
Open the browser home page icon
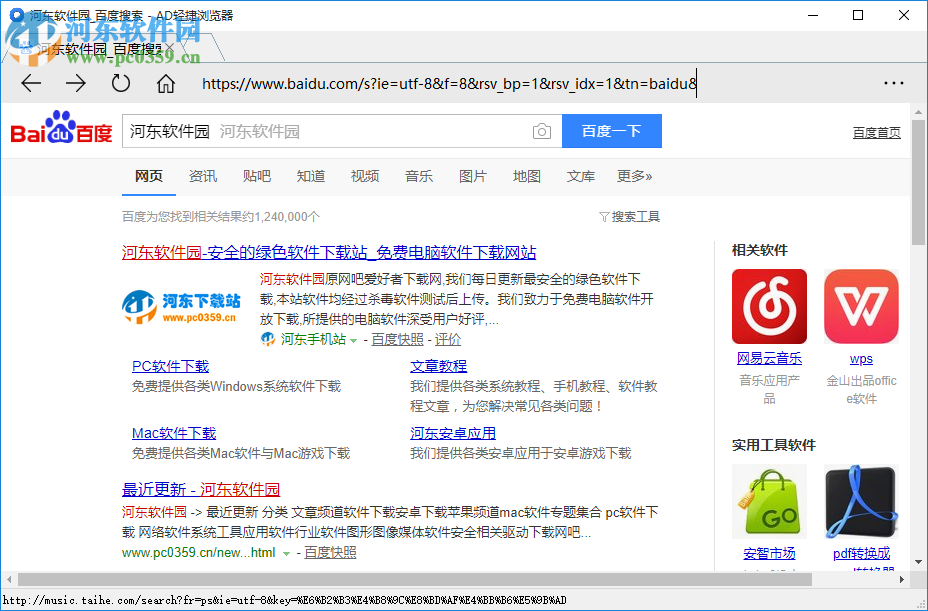click(166, 83)
